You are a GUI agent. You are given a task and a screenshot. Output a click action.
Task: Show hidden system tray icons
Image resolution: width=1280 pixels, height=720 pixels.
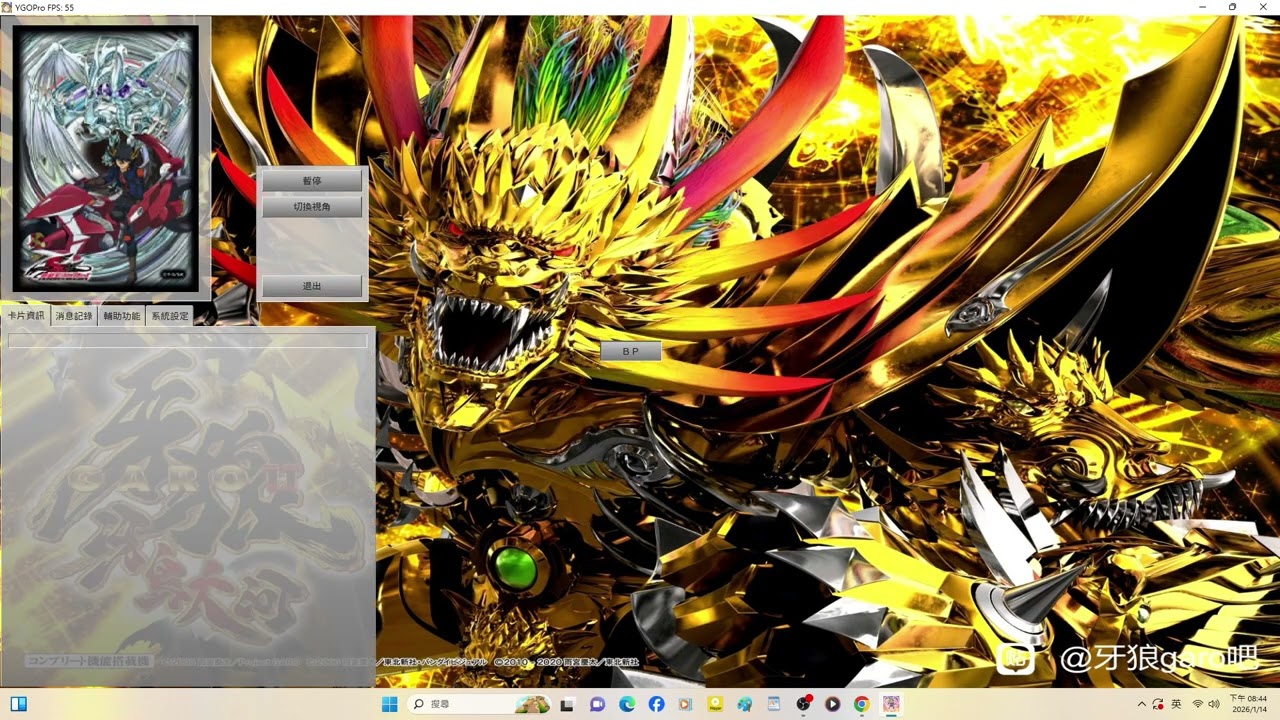1142,704
